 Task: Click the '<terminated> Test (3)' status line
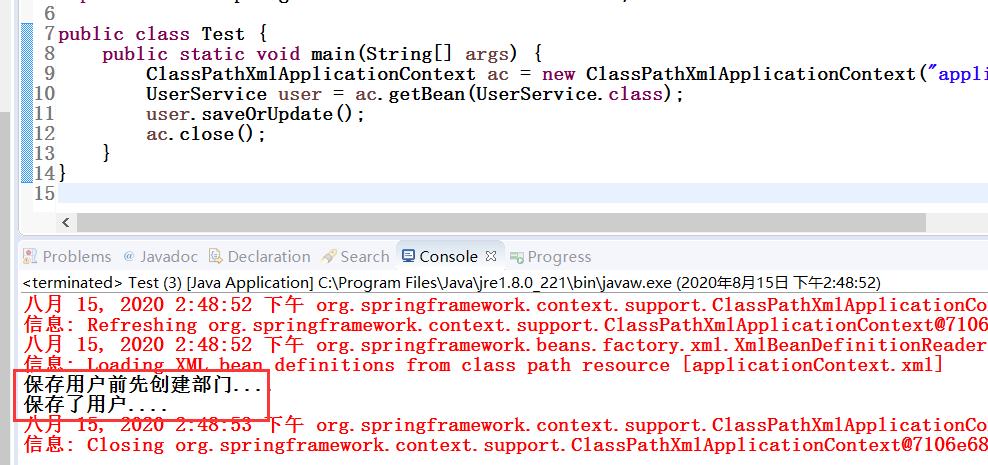click(451, 282)
